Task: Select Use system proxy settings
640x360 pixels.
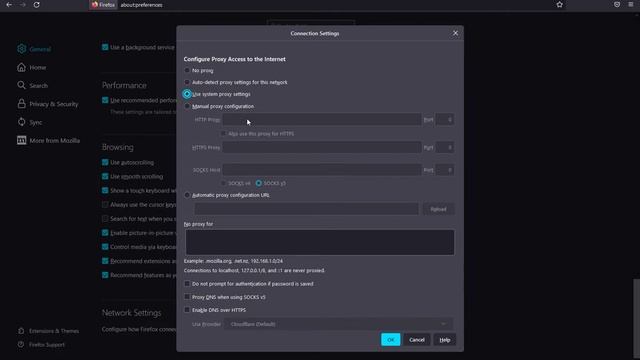Action: point(187,94)
